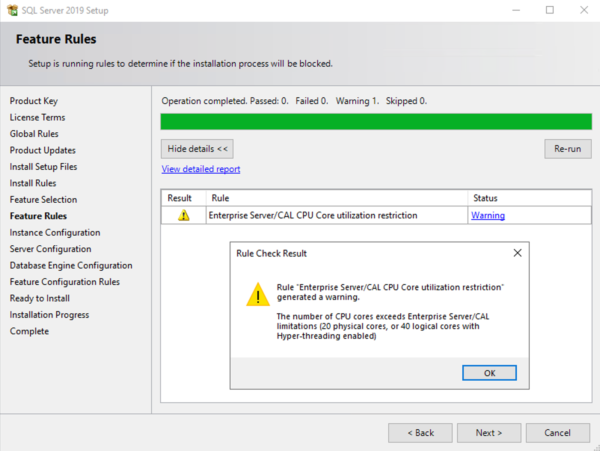The image size is (600, 451).
Task: Click the green progress bar
Action: (x=375, y=122)
